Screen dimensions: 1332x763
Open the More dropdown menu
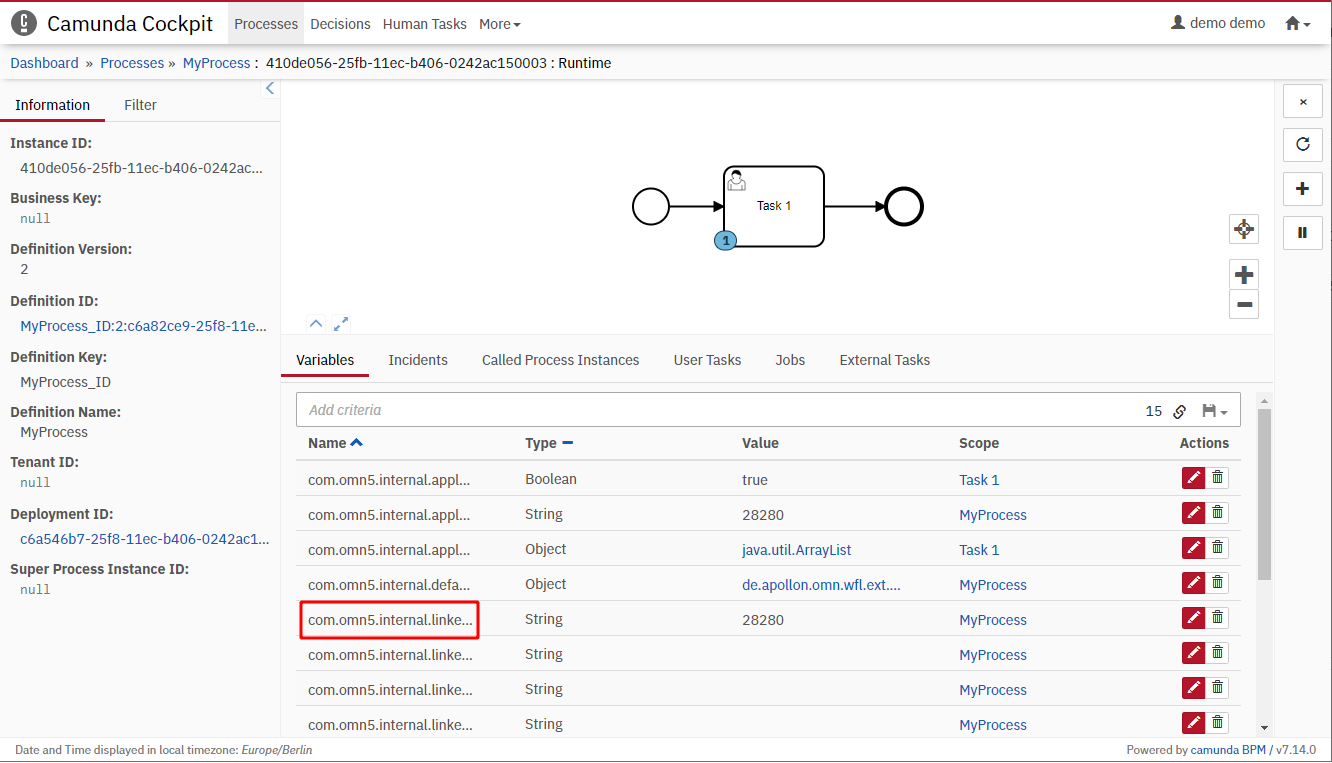click(499, 24)
